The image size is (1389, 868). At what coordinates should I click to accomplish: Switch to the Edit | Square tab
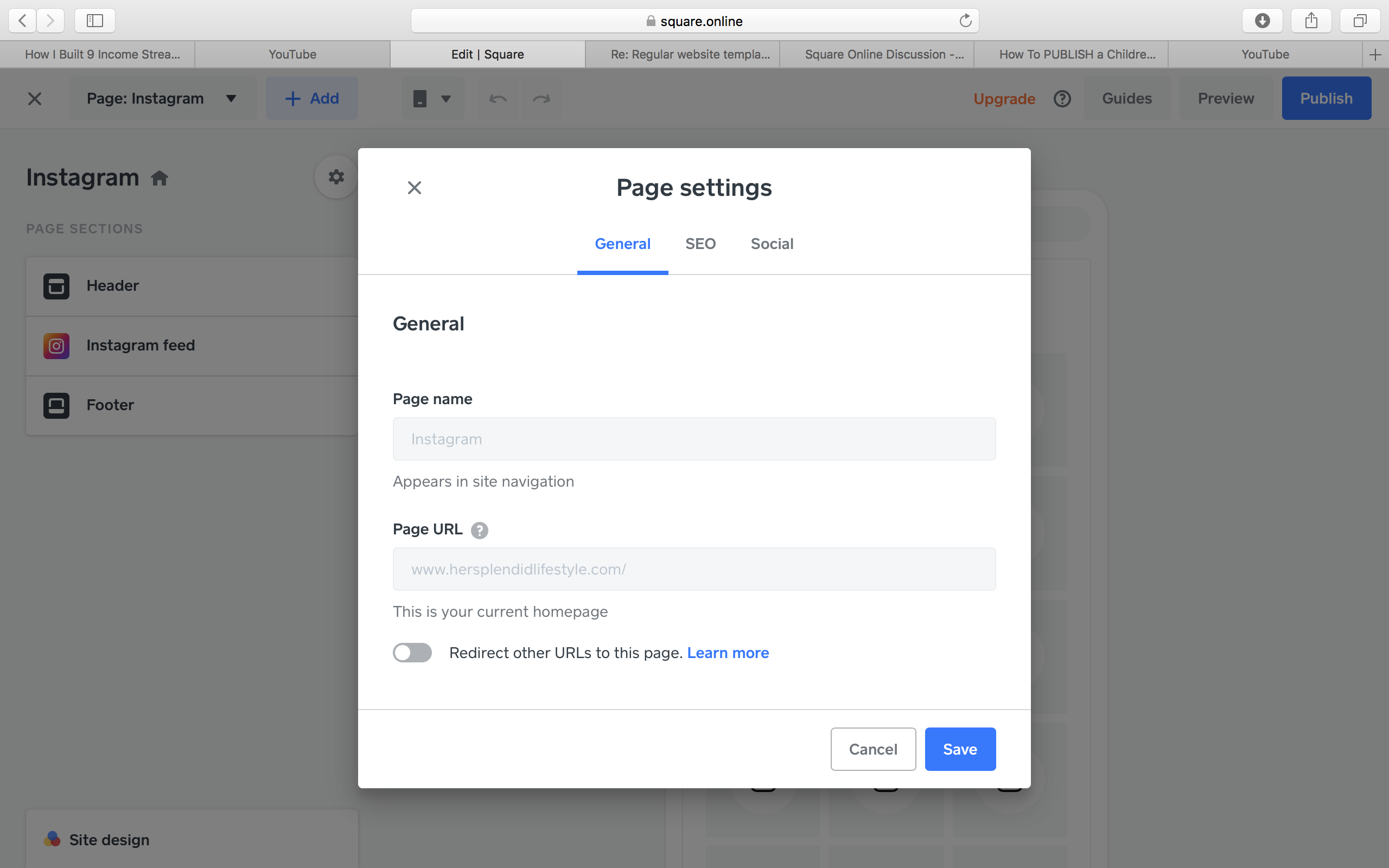coord(487,55)
